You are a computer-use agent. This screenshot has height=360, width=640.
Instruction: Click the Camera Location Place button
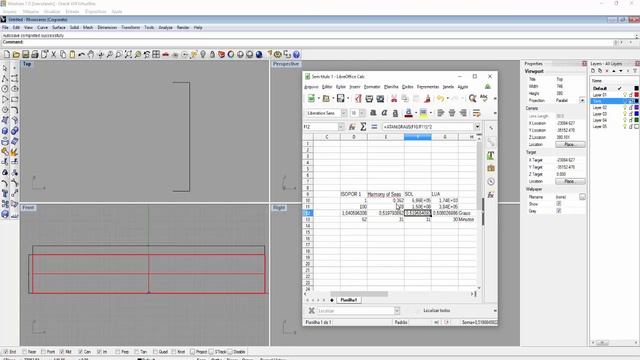click(570, 144)
